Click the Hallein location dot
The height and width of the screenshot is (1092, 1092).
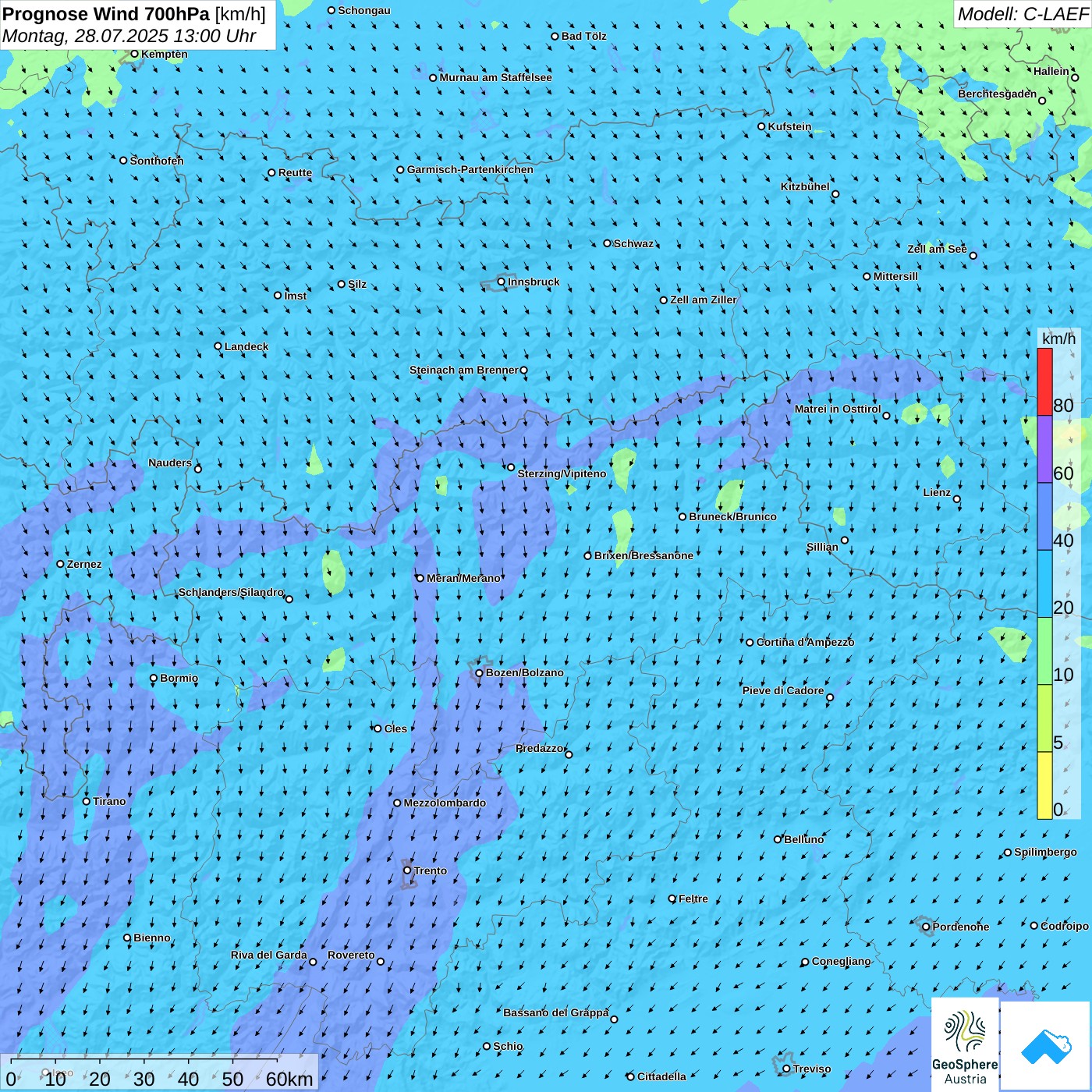pyautogui.click(x=1075, y=77)
